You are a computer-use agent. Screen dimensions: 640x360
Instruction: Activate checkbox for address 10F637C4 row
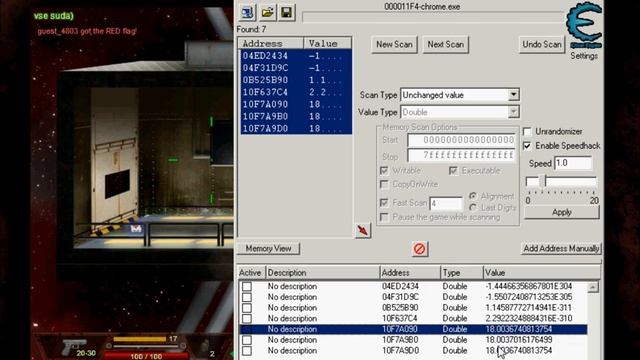pyautogui.click(x=247, y=318)
